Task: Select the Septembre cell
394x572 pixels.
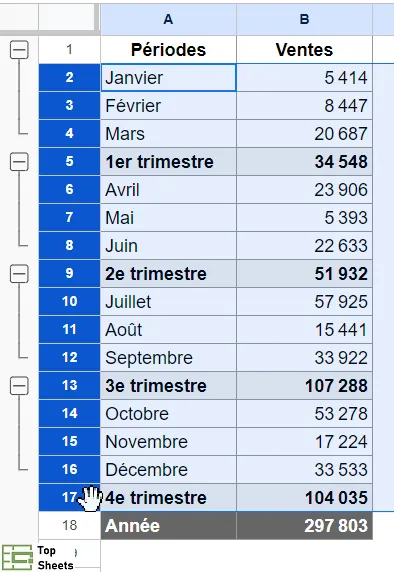Action: point(168,358)
